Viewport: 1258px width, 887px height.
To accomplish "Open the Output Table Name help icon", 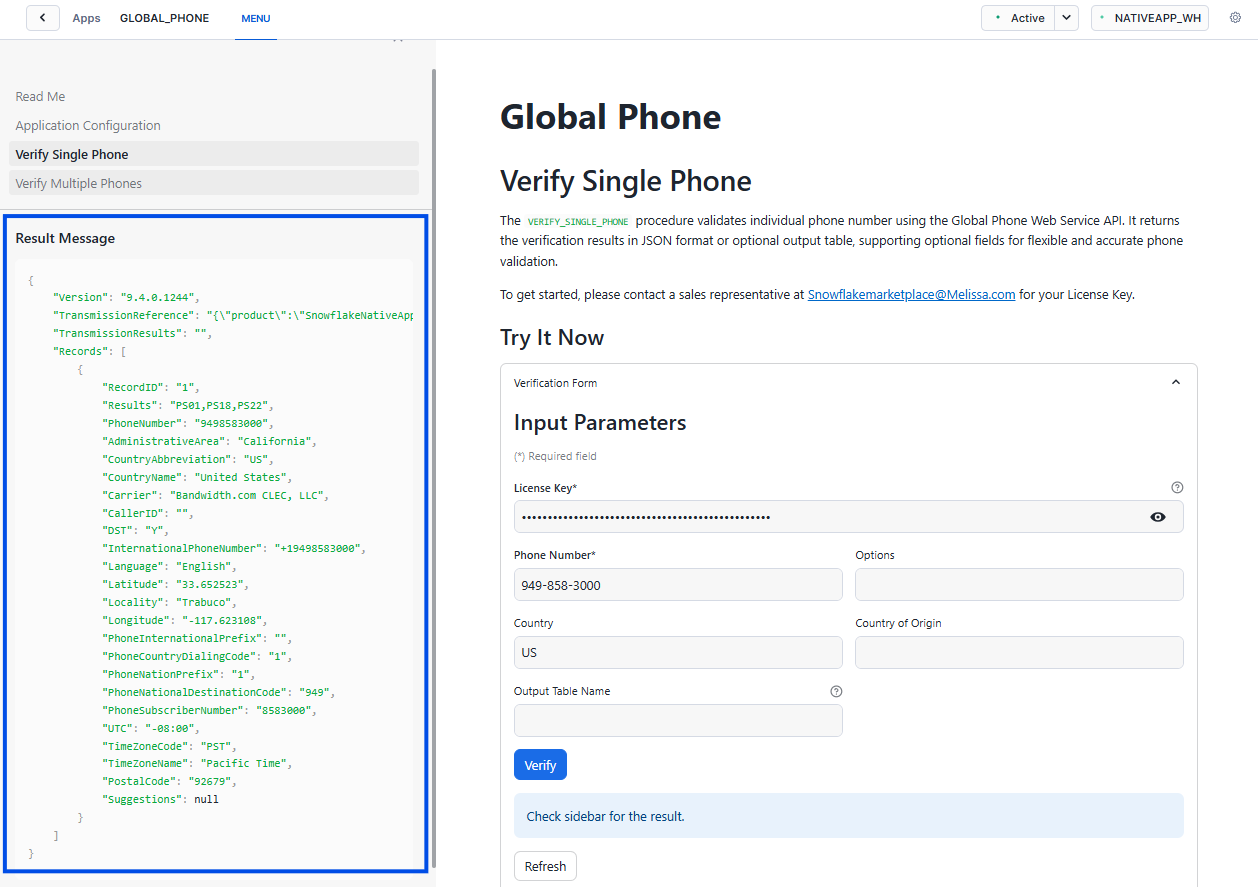I will (x=836, y=691).
